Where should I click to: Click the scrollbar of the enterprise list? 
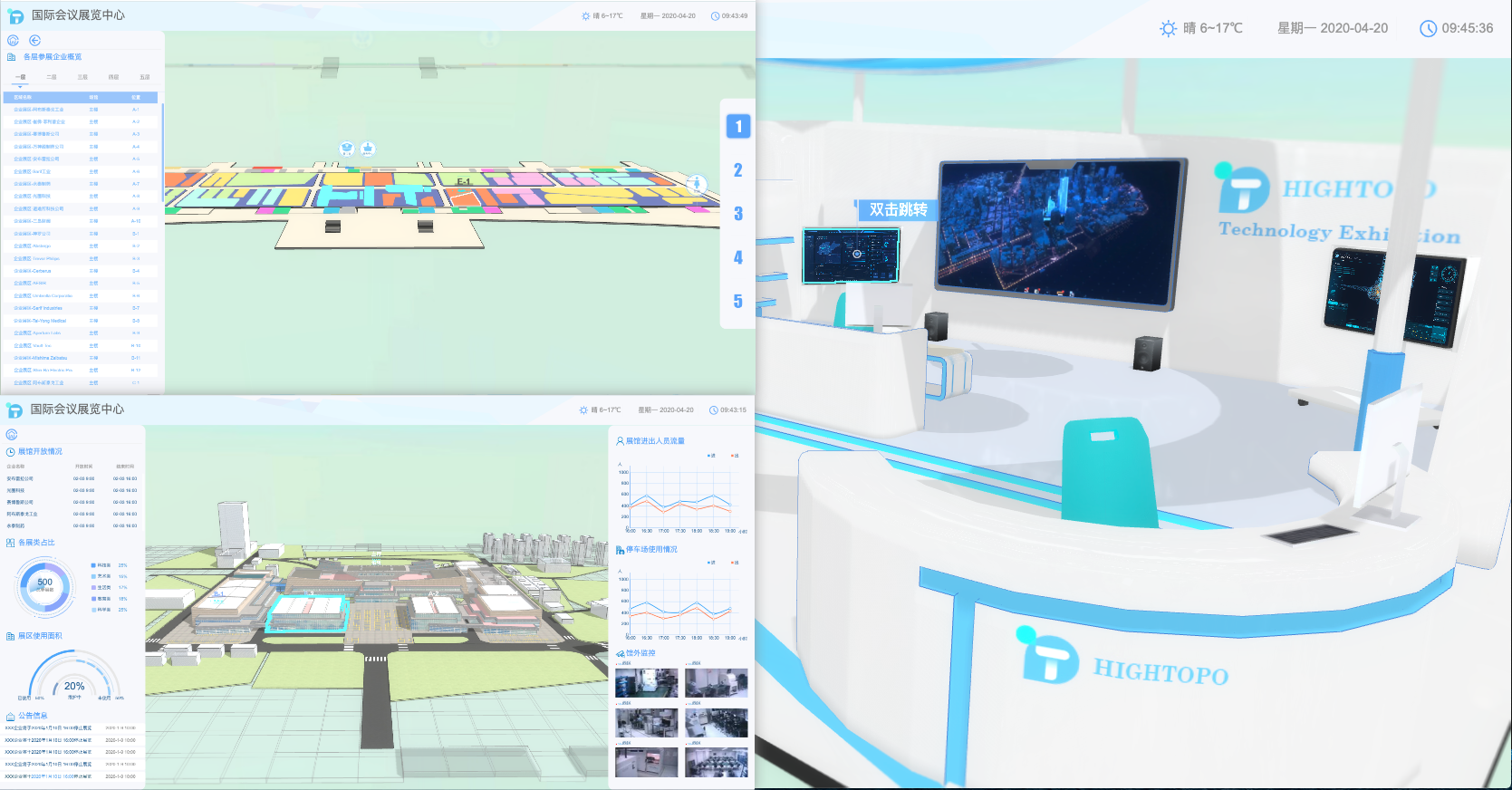[x=163, y=152]
